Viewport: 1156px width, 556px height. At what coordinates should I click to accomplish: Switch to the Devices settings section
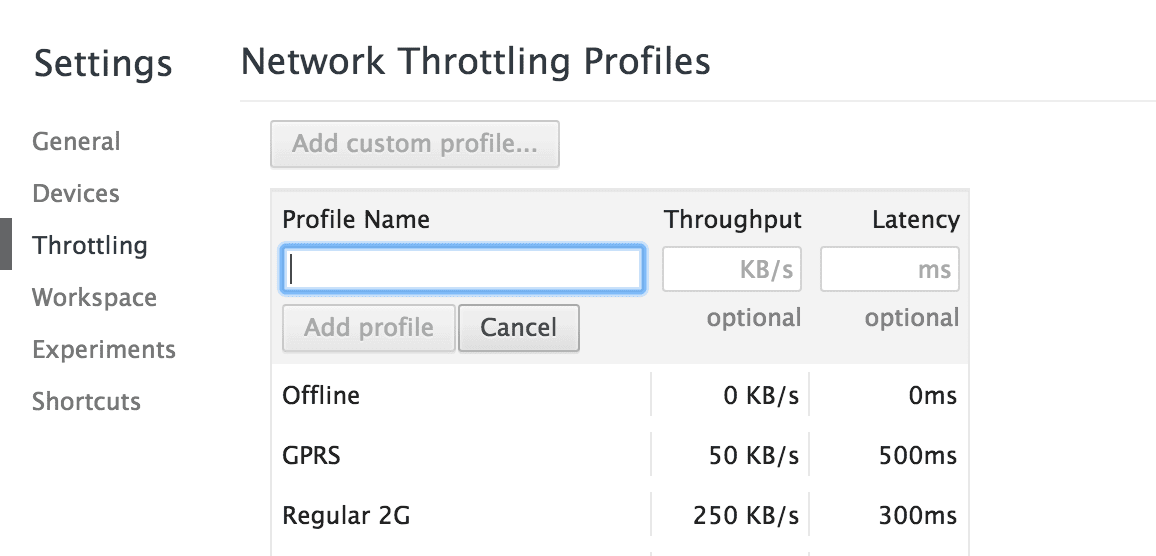point(76,194)
